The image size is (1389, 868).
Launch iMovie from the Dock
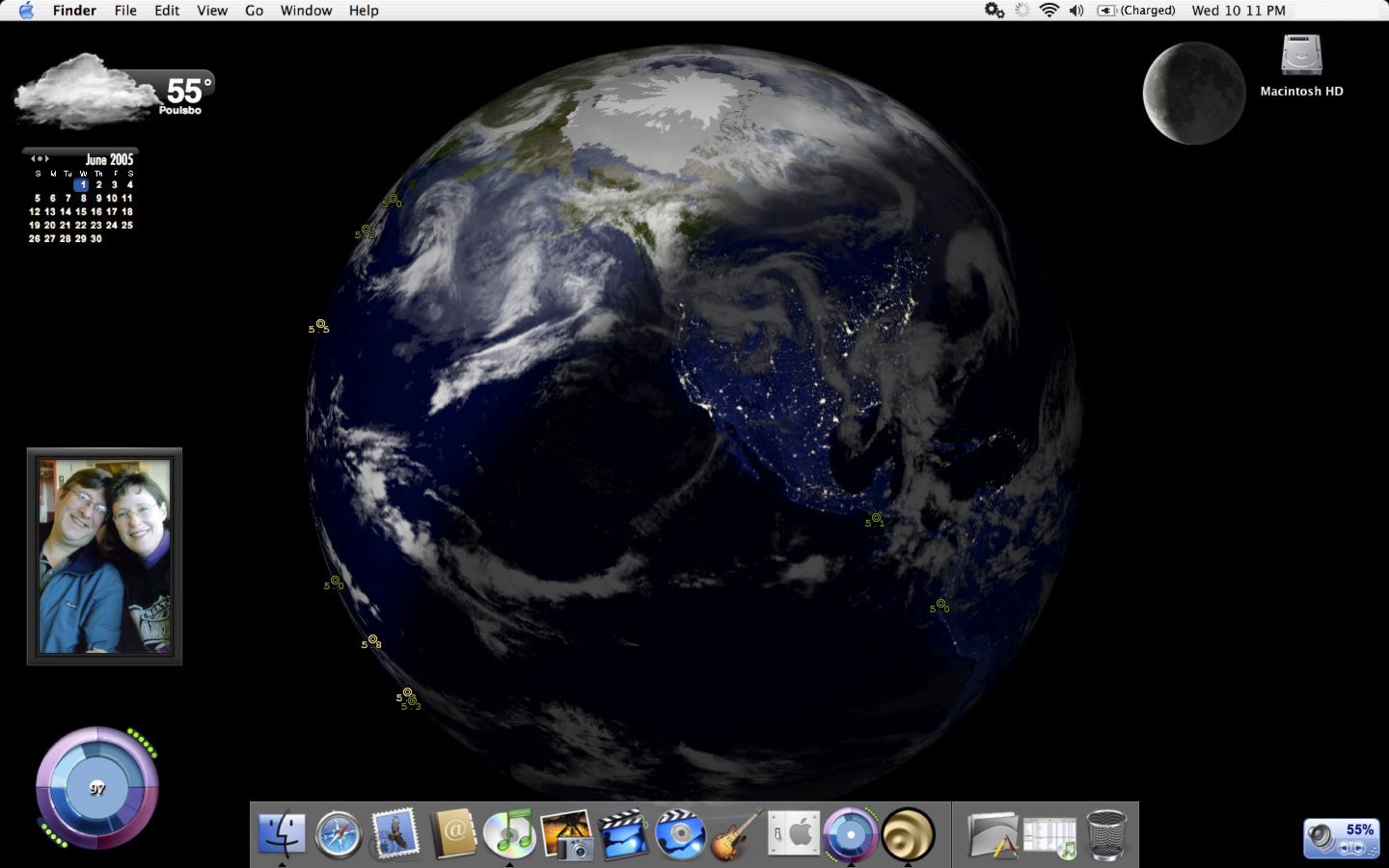(x=623, y=834)
